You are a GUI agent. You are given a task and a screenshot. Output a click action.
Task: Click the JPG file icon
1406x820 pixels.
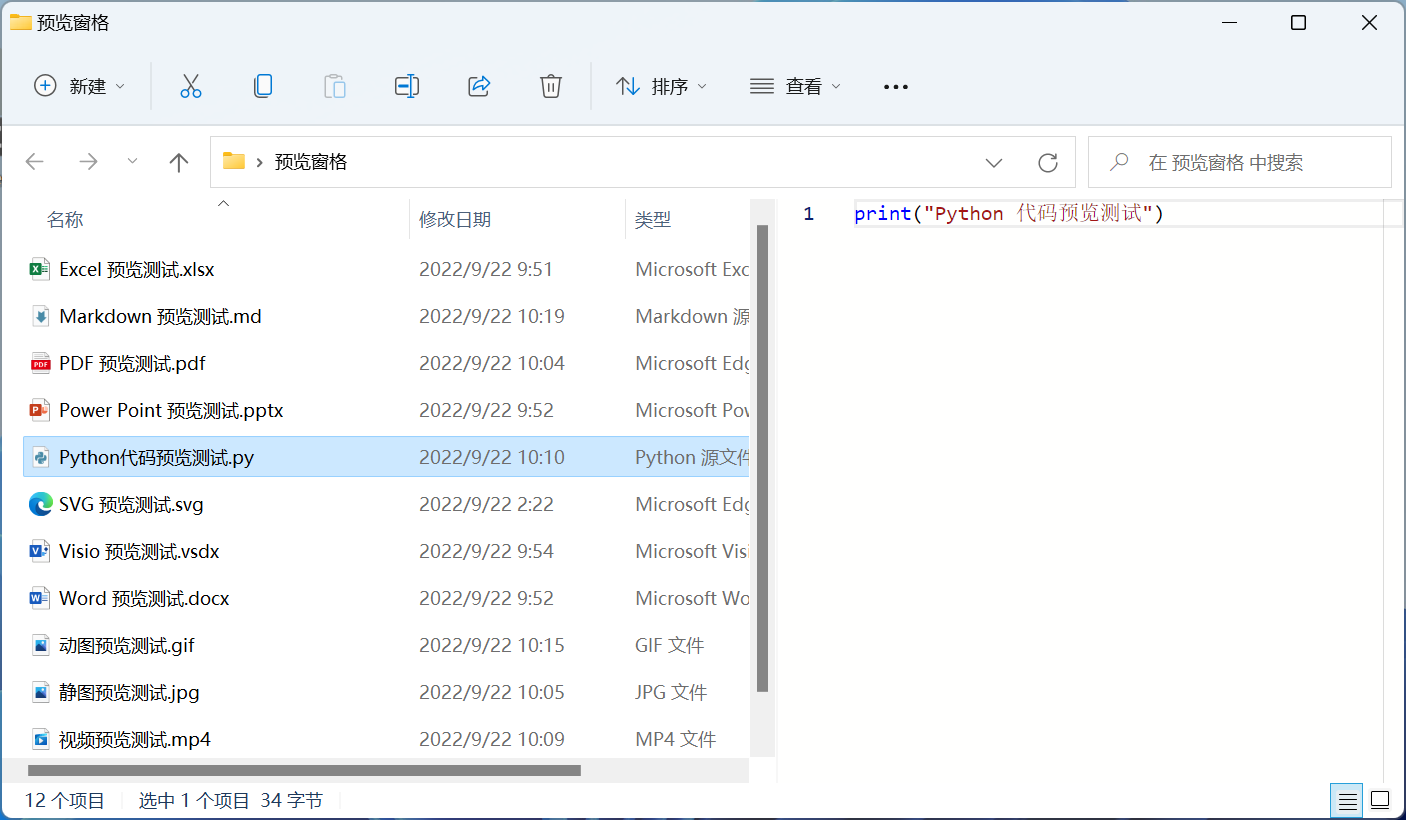point(40,692)
